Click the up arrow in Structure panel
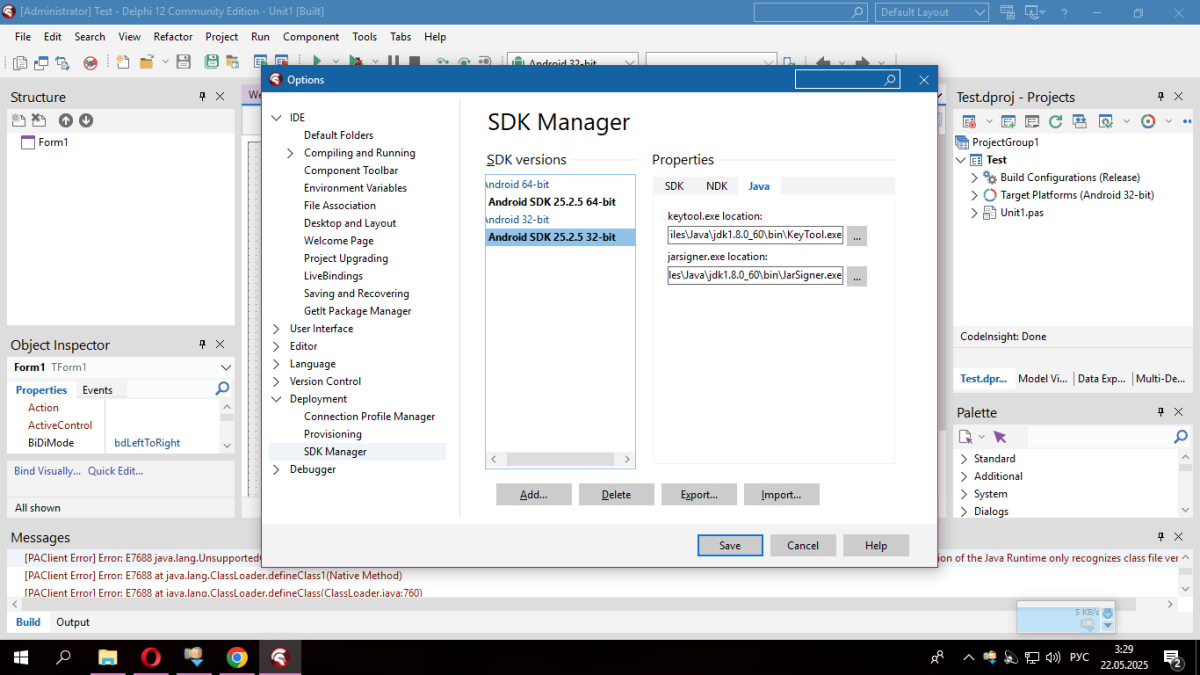The image size is (1200, 675). [x=66, y=120]
